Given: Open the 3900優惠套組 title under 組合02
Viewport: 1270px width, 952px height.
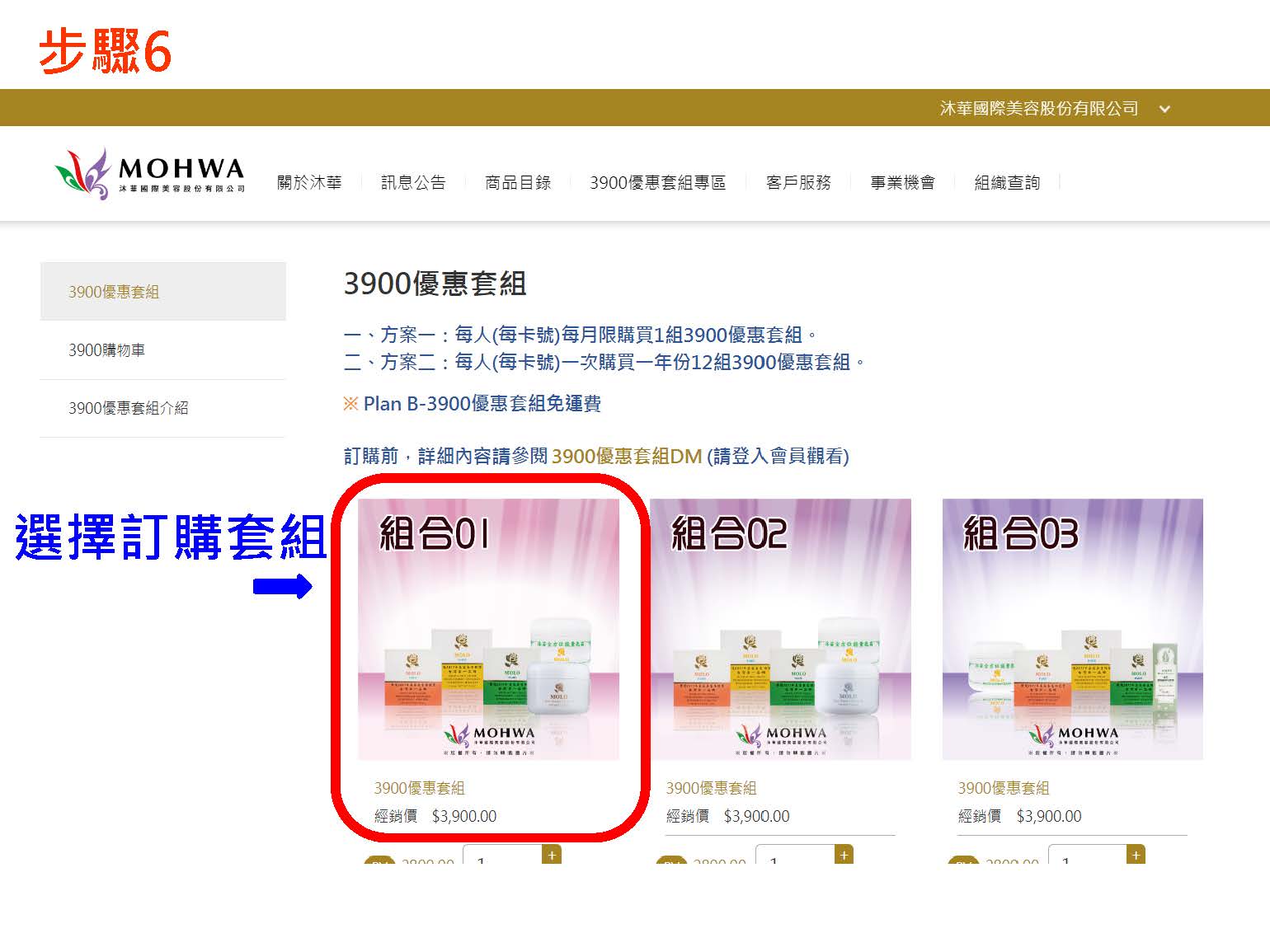Looking at the screenshot, I should [711, 788].
